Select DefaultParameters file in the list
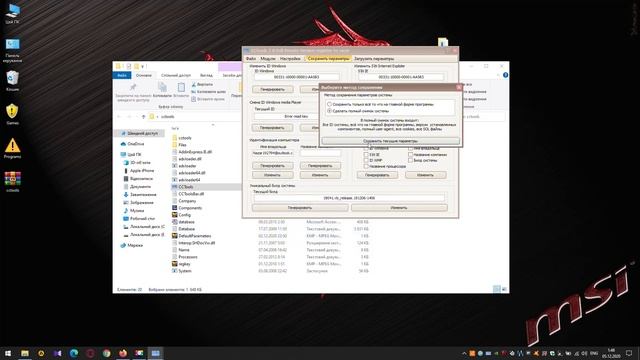This screenshot has width=640, height=360. click(x=191, y=236)
